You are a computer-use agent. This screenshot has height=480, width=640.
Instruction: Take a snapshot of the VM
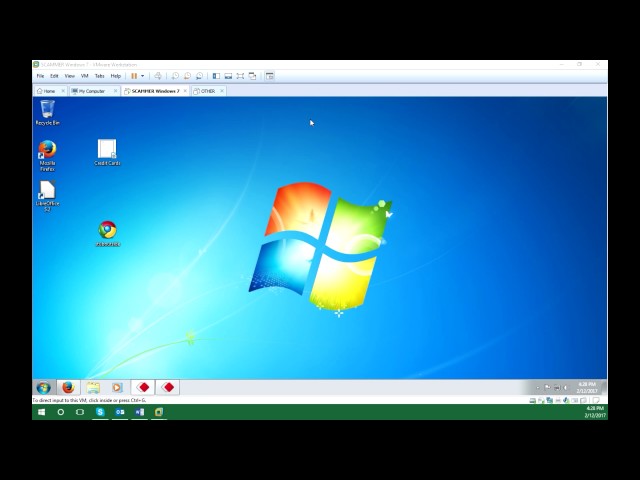coord(175,76)
